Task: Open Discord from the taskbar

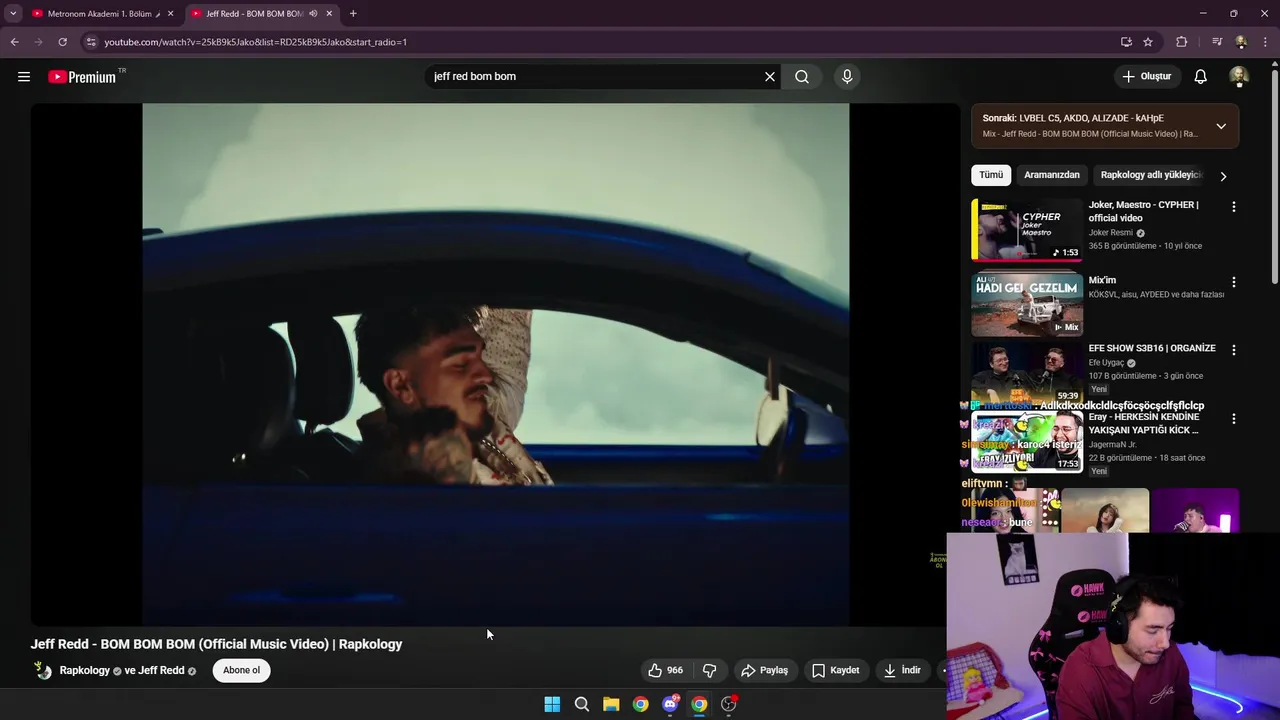Action: (670, 704)
